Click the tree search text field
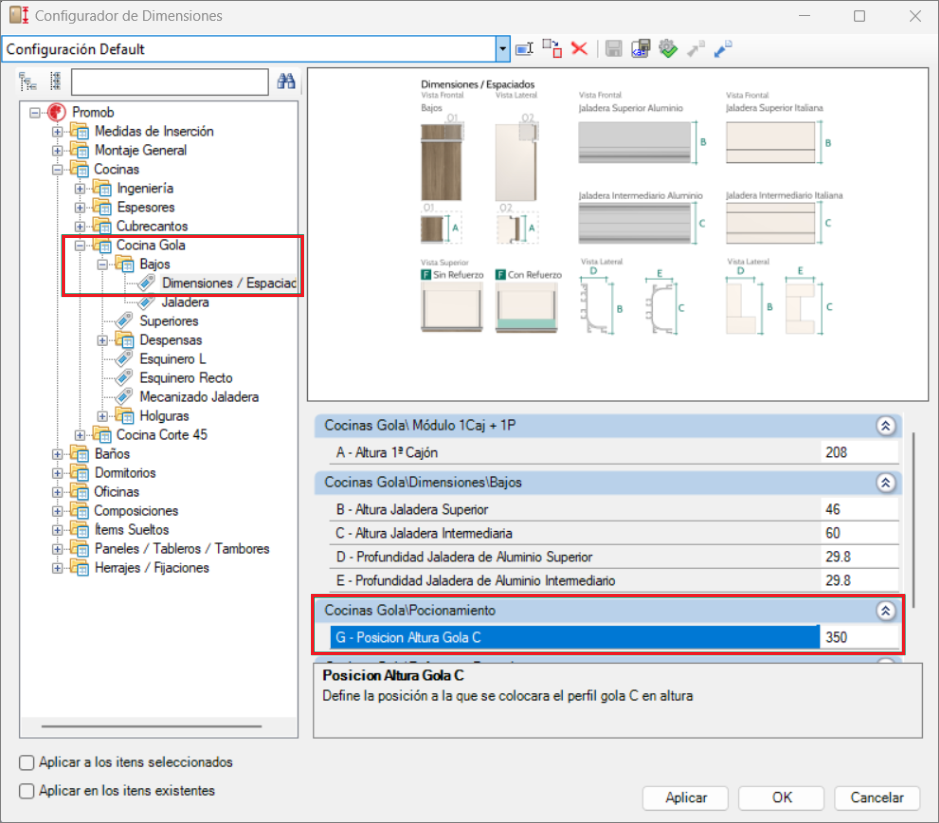Screen dimensions: 939x823 click(x=169, y=82)
